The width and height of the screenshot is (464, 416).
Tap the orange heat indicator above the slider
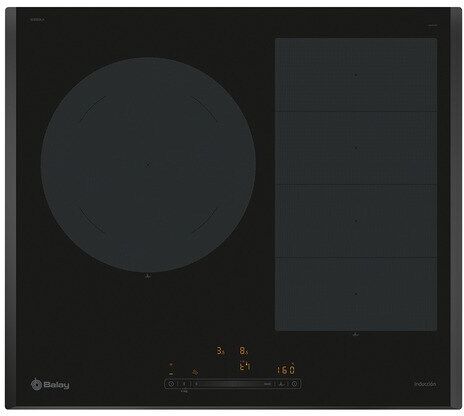[x=196, y=371]
